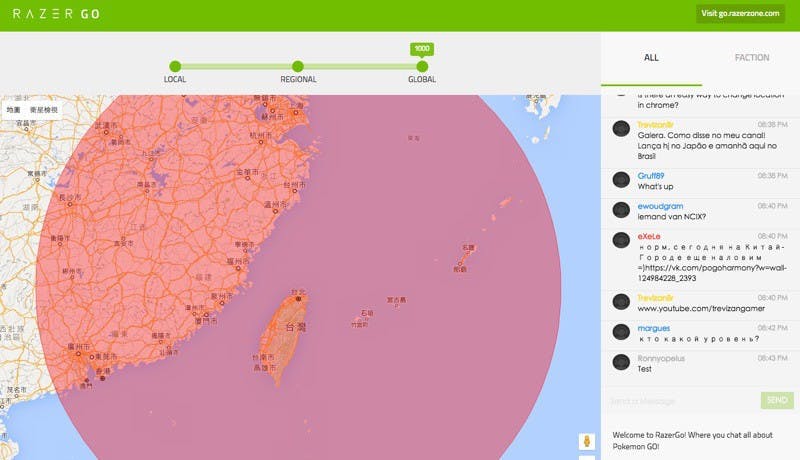Click the 'What's up' chat message

point(655,187)
